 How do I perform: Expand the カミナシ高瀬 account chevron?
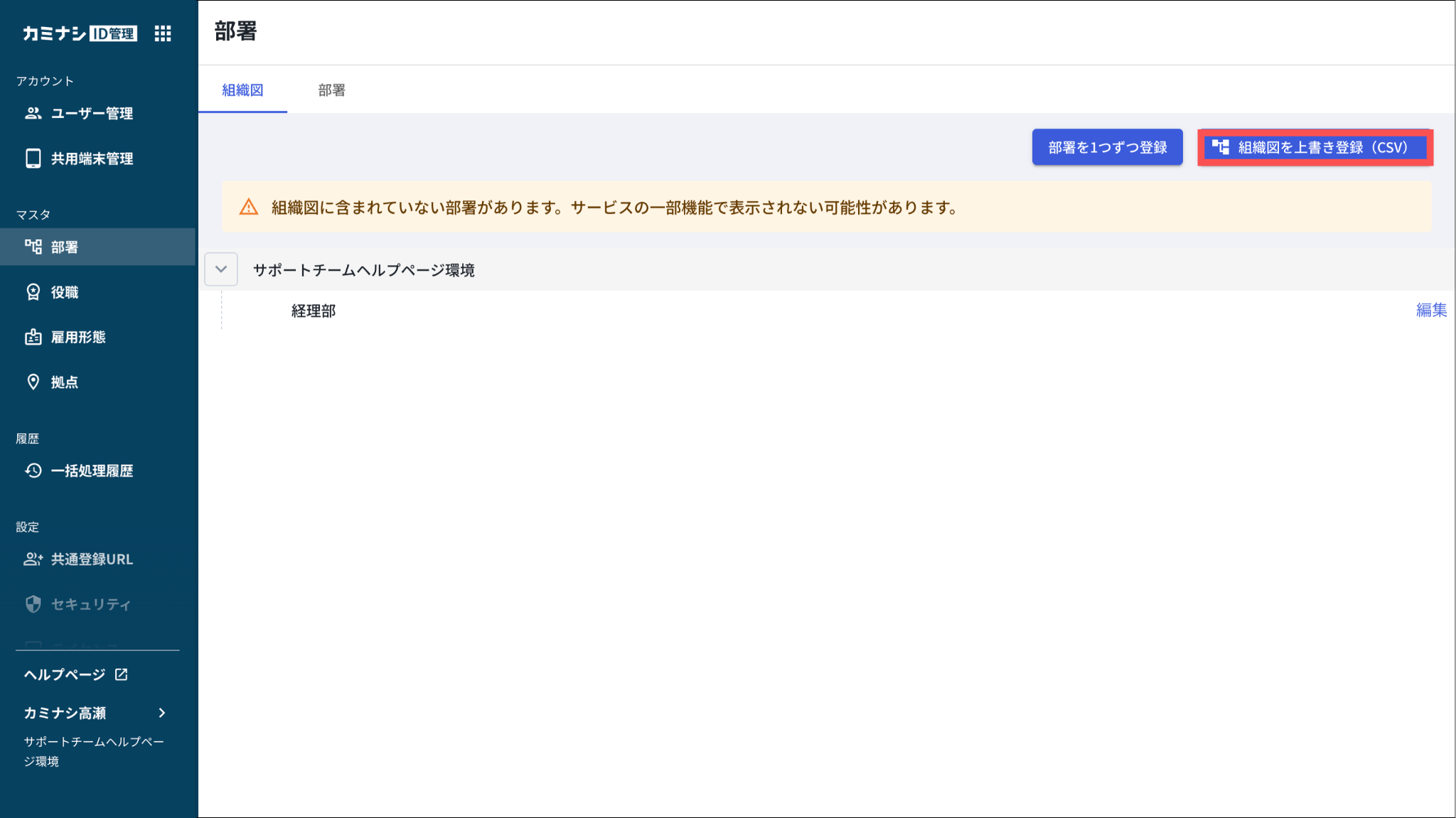[162, 713]
